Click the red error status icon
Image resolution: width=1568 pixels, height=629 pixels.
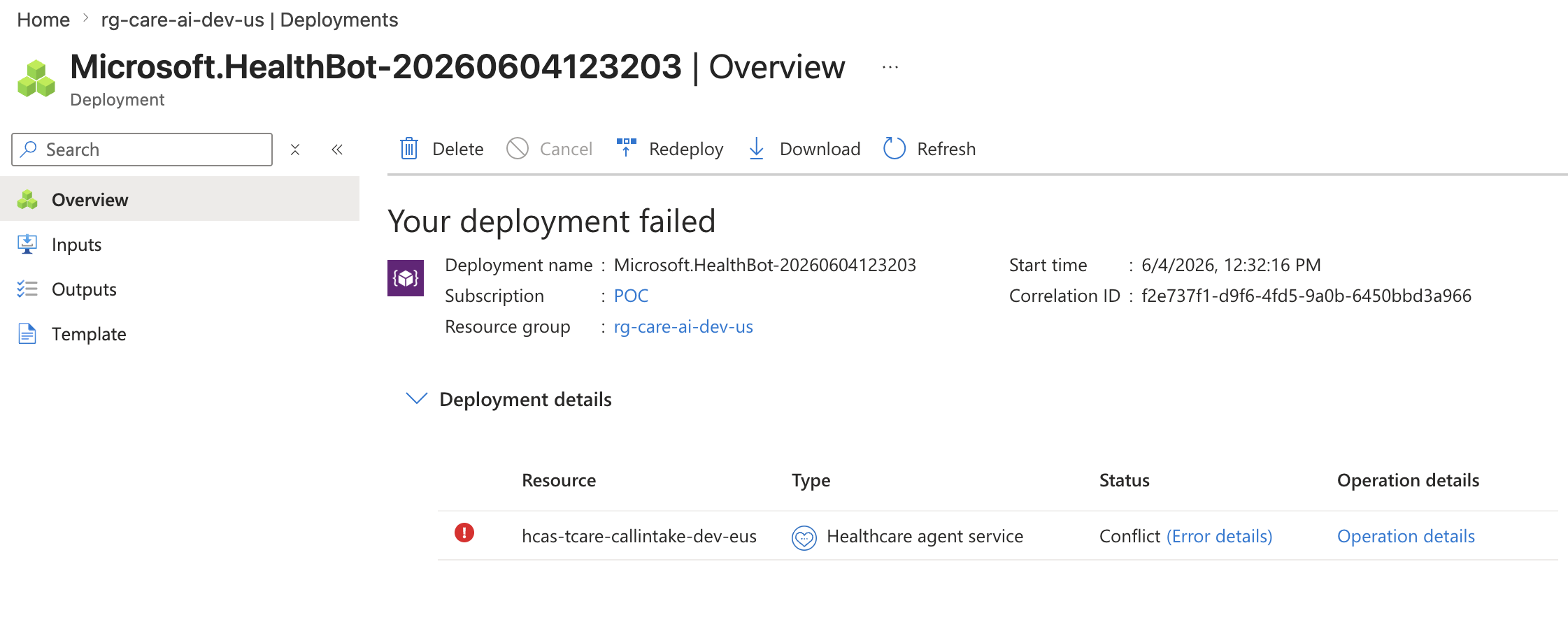pyautogui.click(x=464, y=533)
